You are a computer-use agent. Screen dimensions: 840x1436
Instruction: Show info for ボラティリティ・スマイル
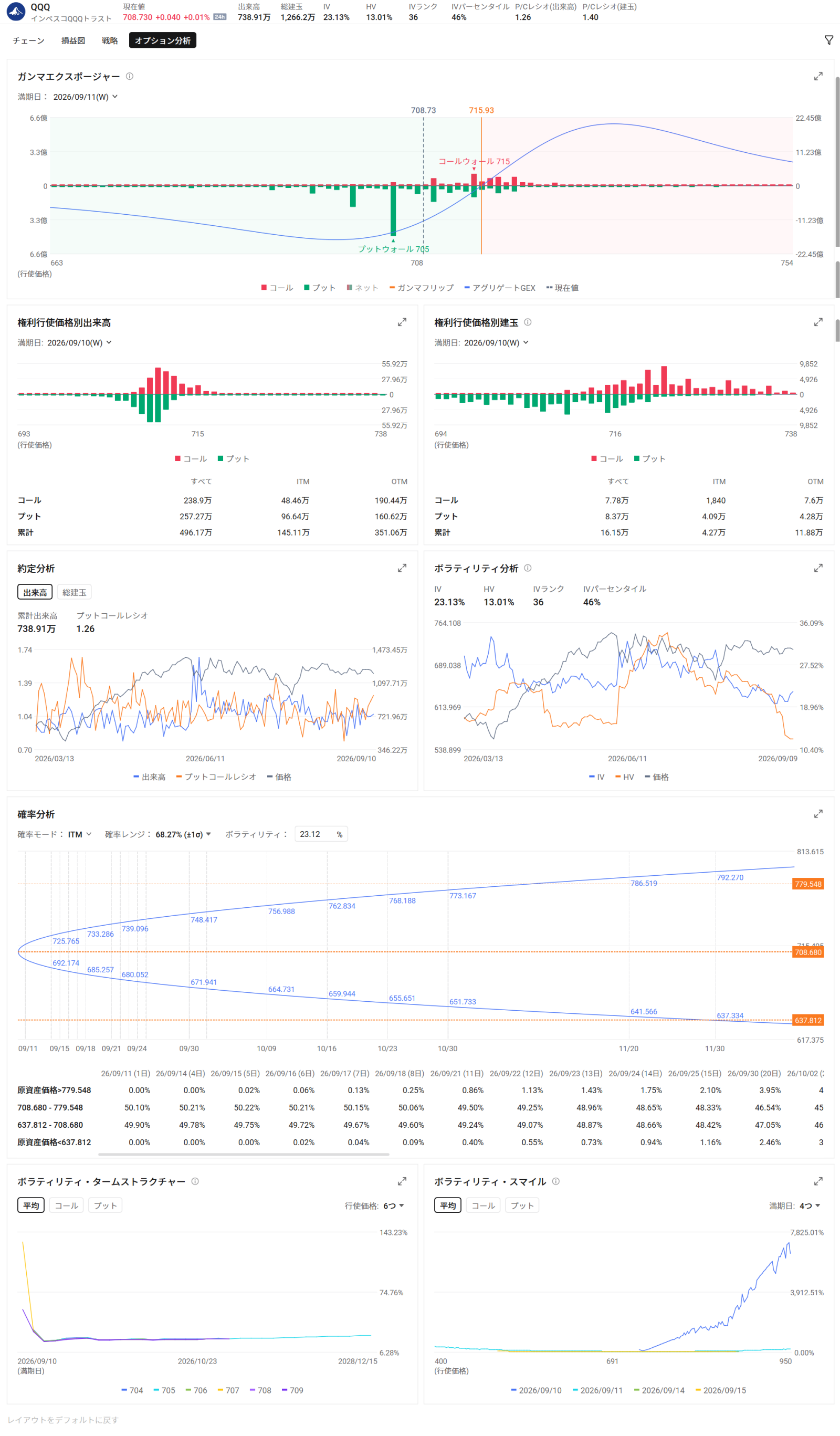[x=555, y=1182]
